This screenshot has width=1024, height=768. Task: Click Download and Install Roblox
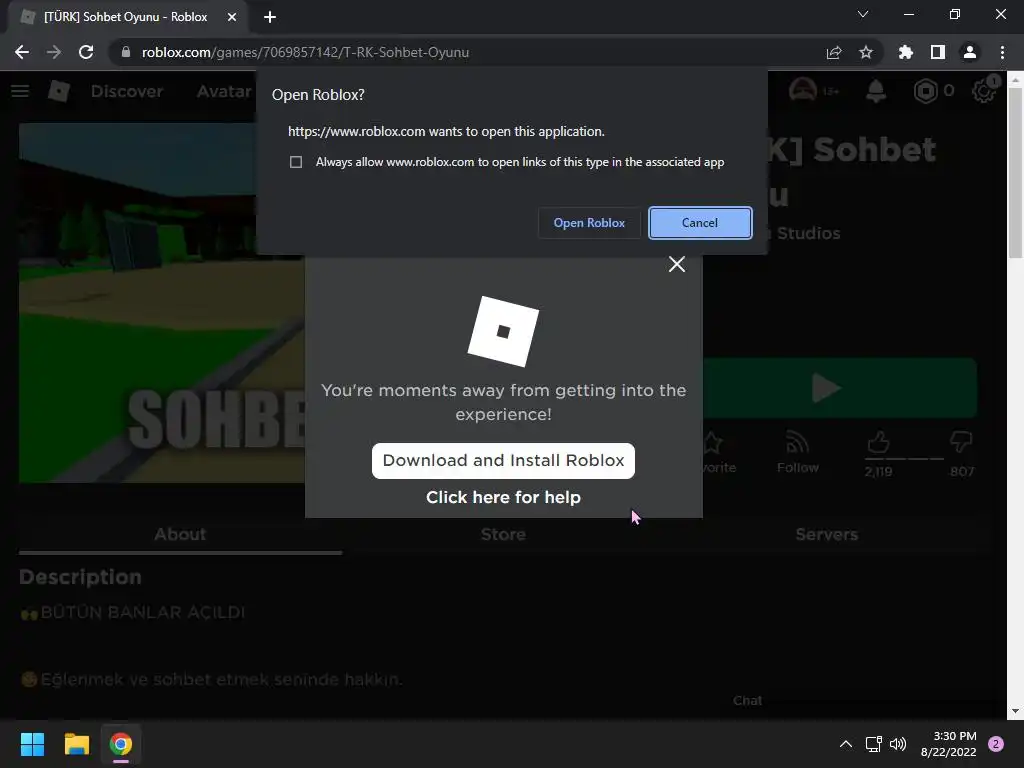pyautogui.click(x=503, y=460)
